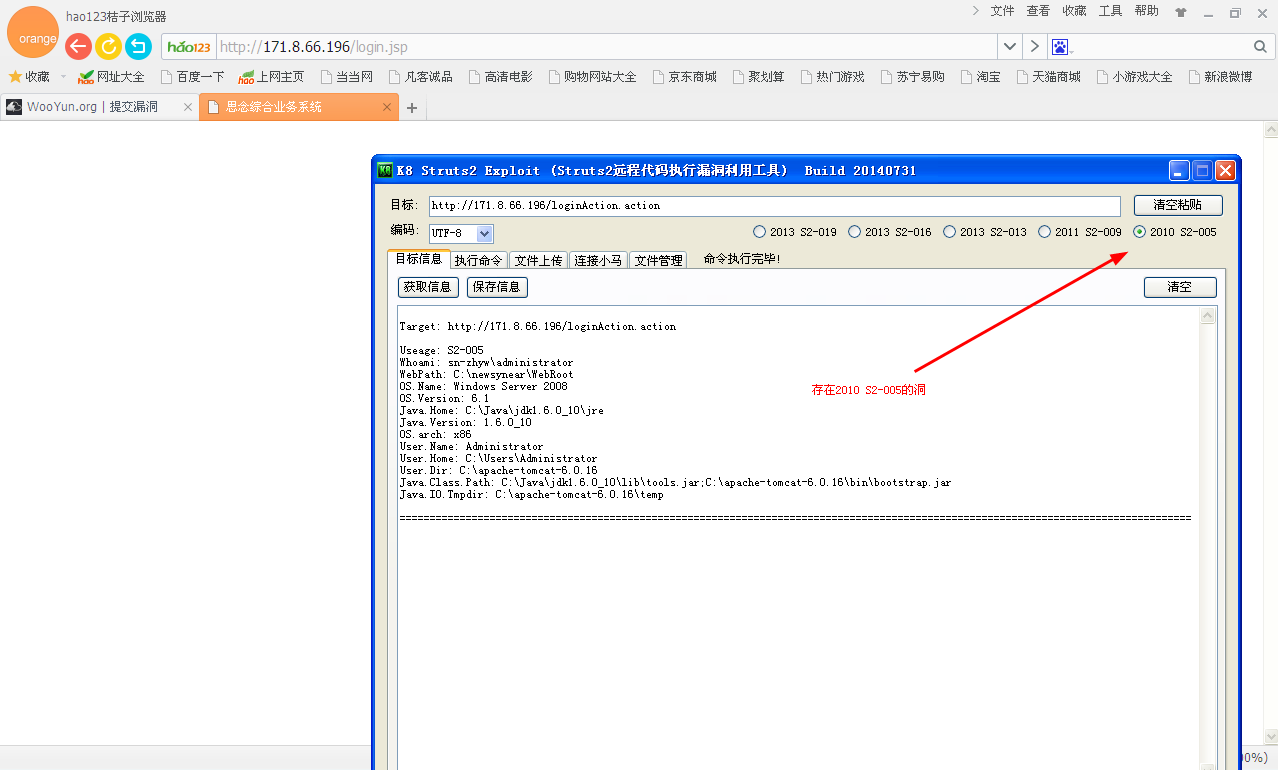Select the 2010 S2-005 radio option
The width and height of the screenshot is (1278, 770).
point(1175,232)
